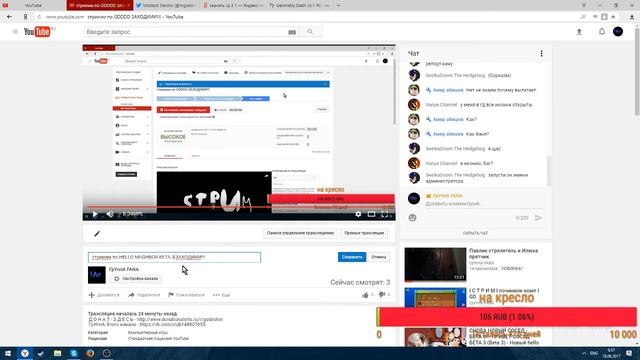
Task: Click the pencil edit icon below the video
Action: (97, 233)
